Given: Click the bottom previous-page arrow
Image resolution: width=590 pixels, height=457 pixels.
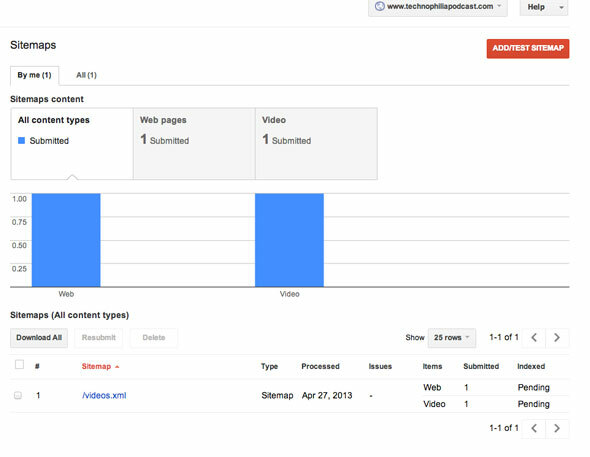Looking at the screenshot, I should [x=534, y=428].
